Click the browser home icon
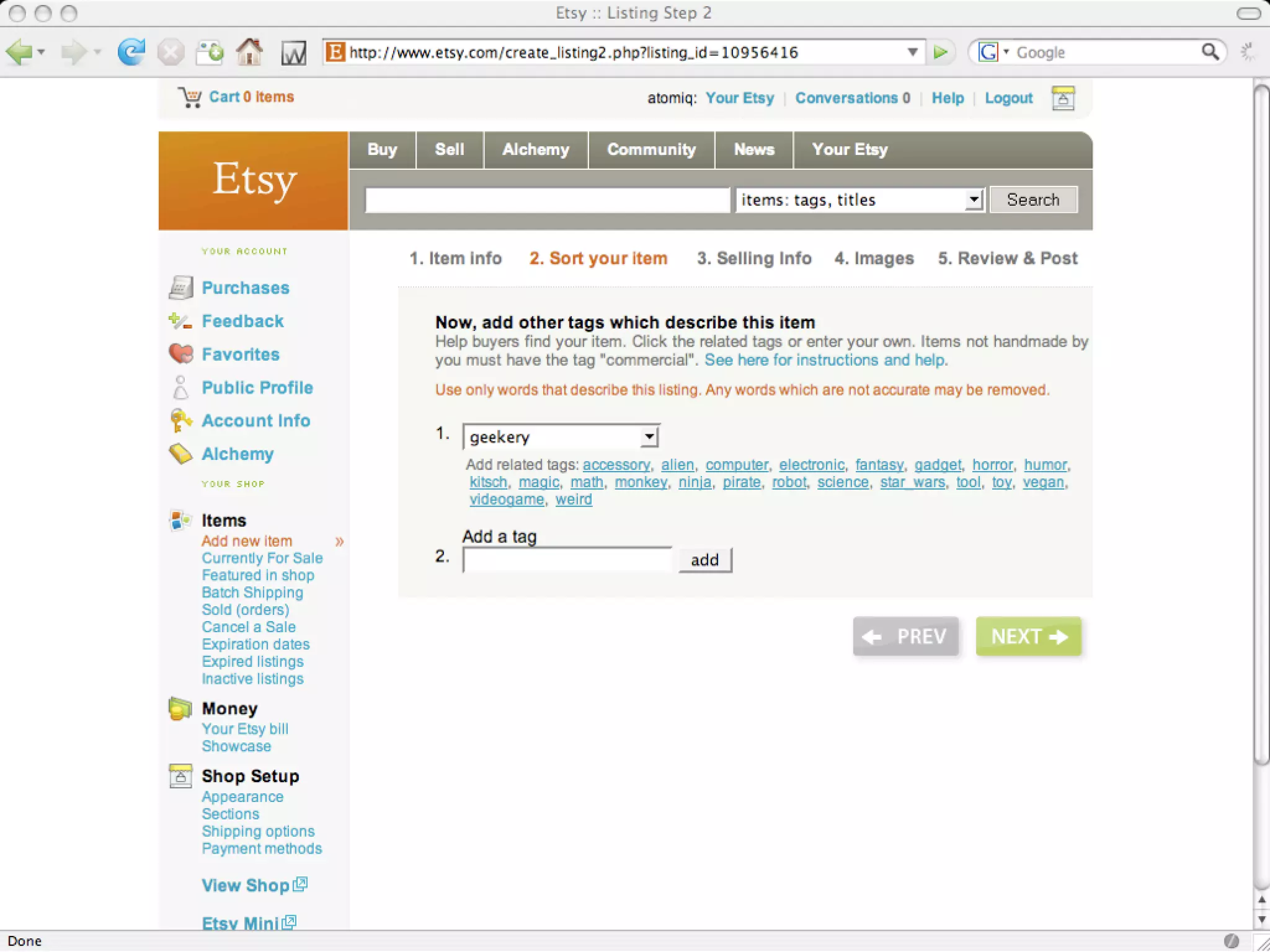1270x952 pixels. [x=249, y=52]
